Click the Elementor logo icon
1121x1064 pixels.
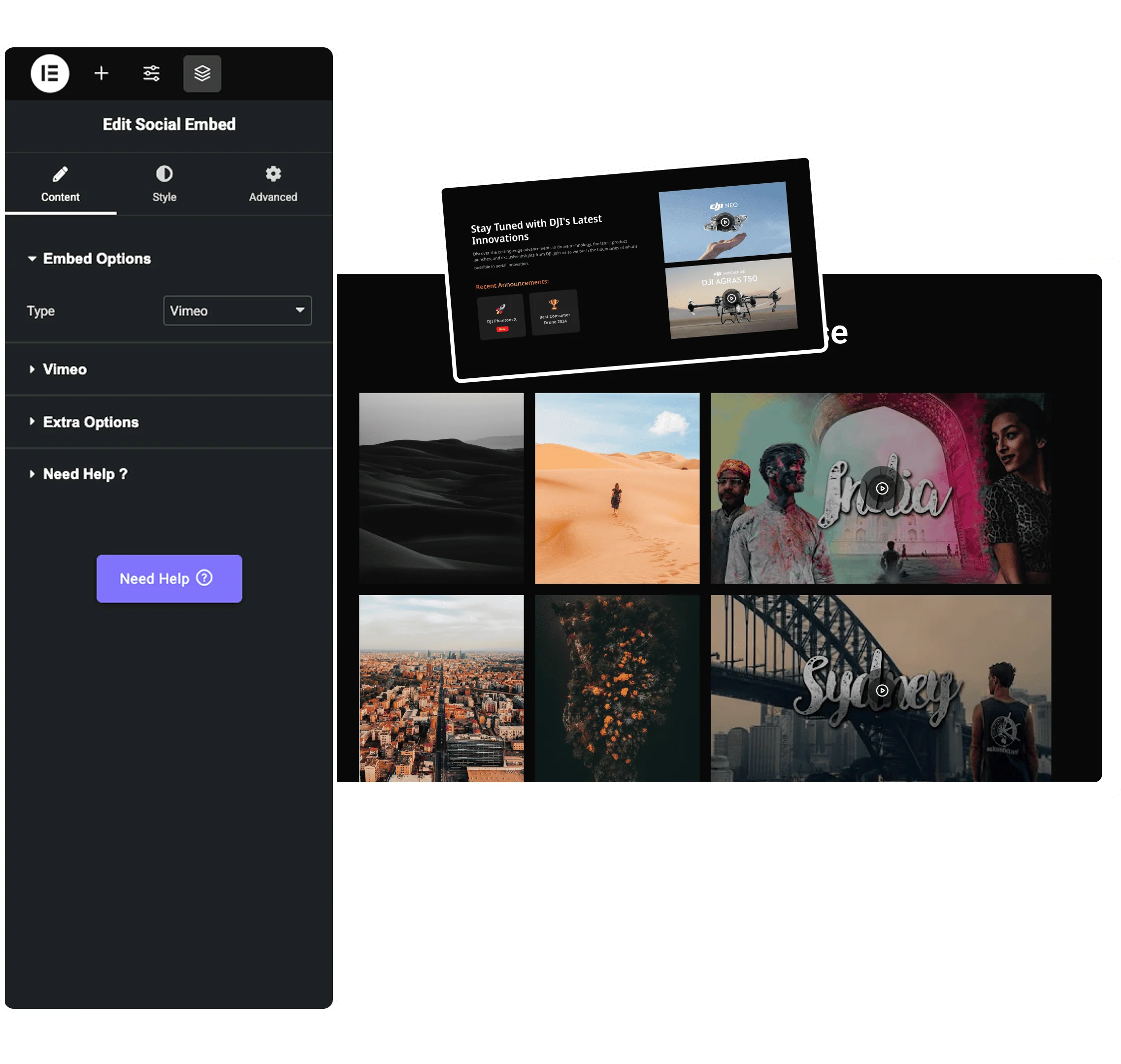click(50, 74)
